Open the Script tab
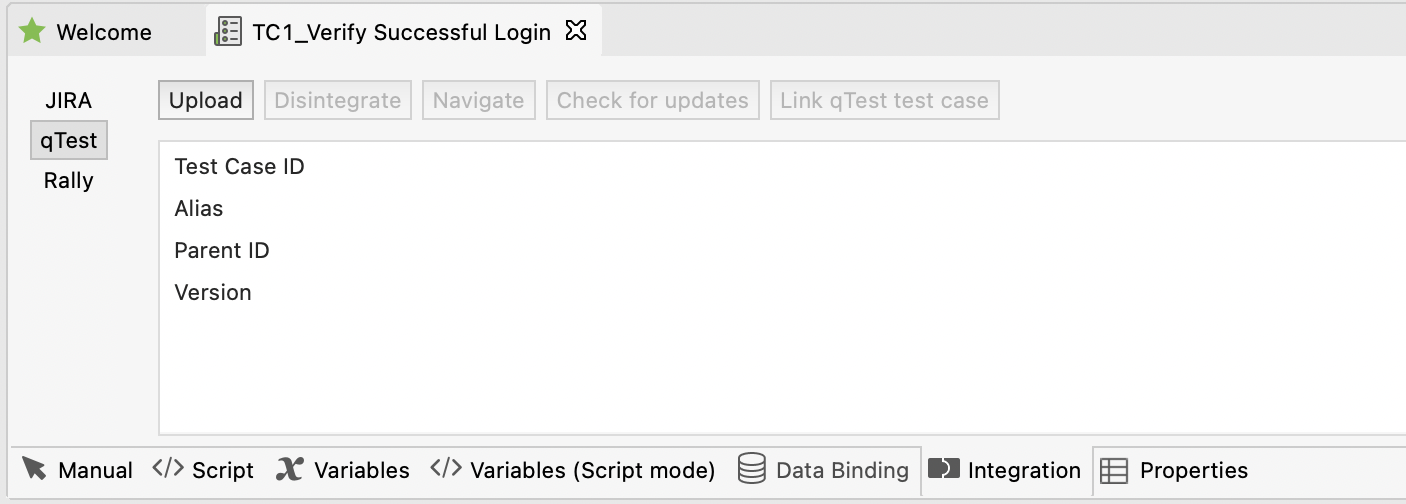Viewport: 1406px width, 504px height. (x=222, y=470)
